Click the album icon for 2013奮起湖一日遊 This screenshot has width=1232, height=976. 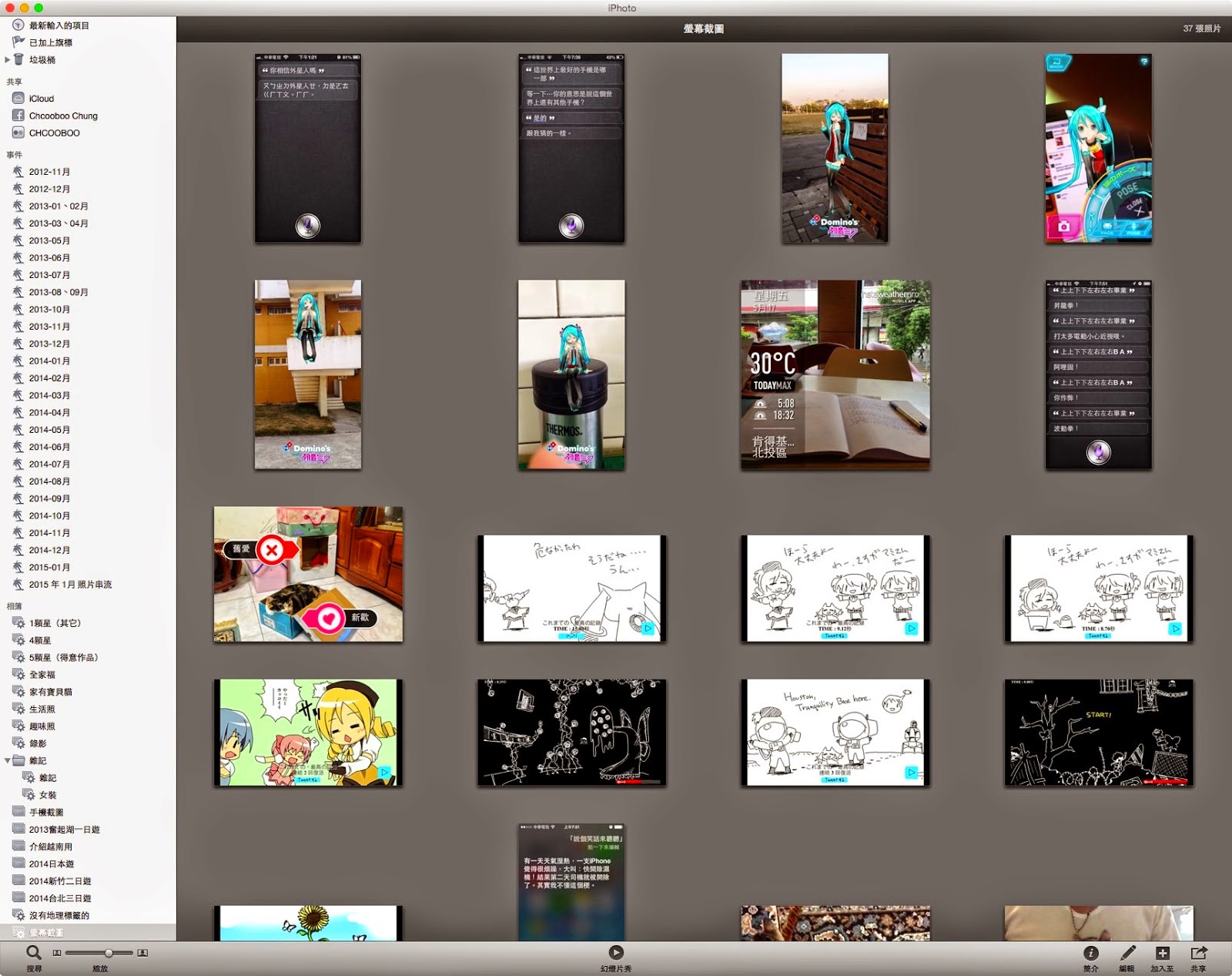tap(18, 829)
